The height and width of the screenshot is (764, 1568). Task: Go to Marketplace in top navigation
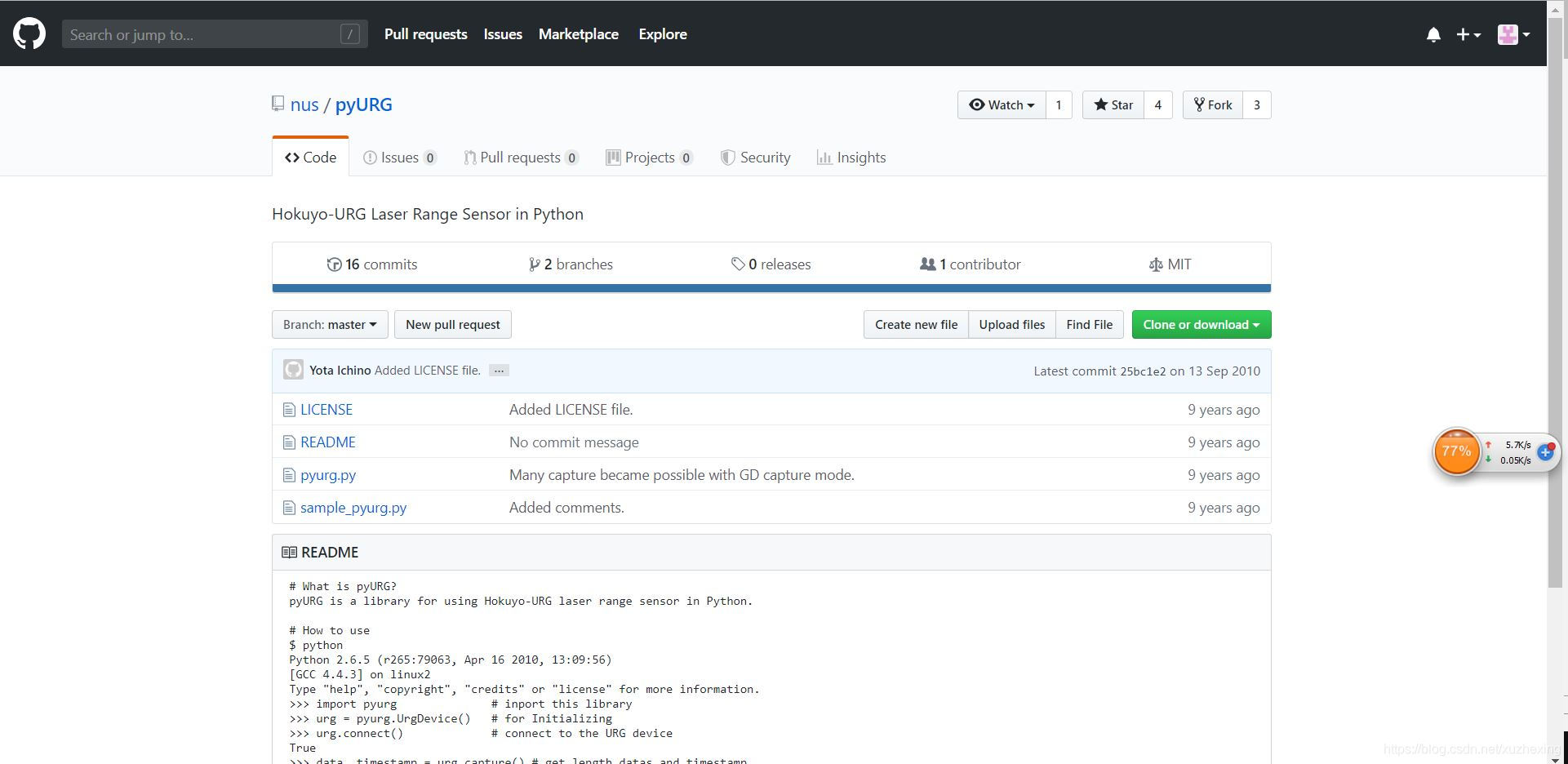coord(578,34)
